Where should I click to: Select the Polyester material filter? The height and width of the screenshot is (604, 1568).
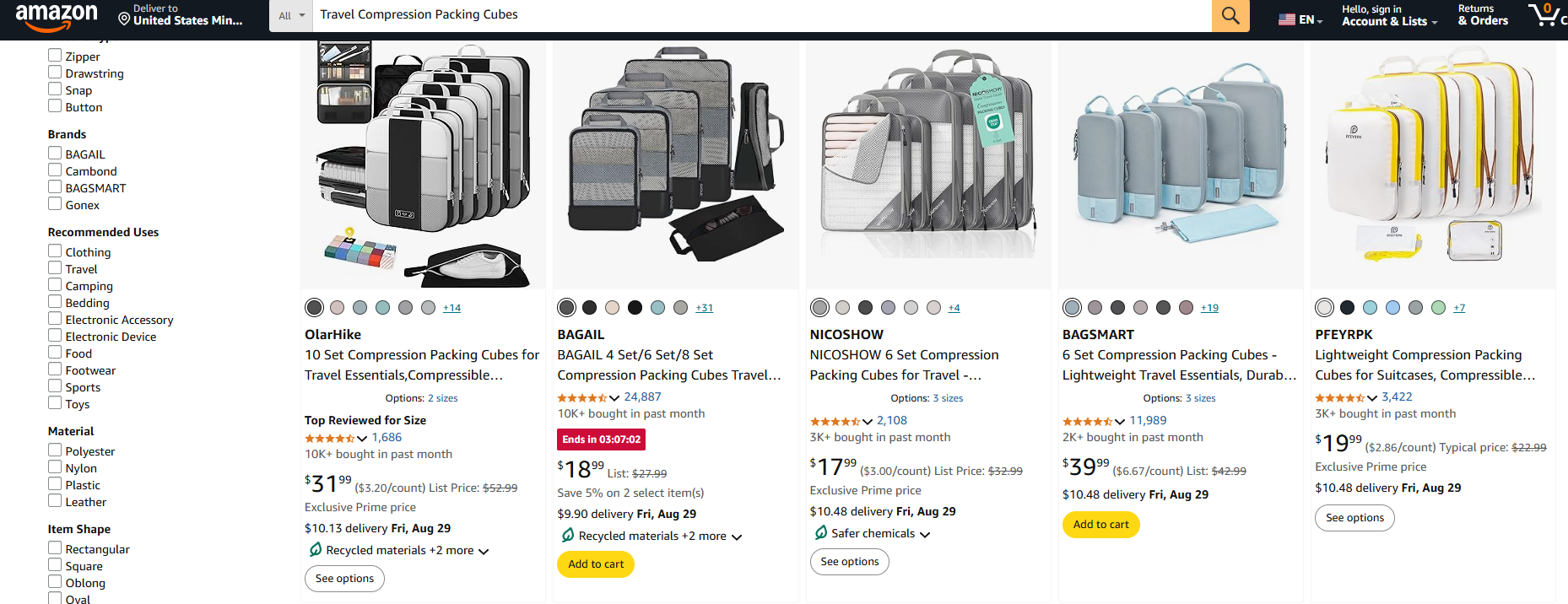(x=54, y=450)
